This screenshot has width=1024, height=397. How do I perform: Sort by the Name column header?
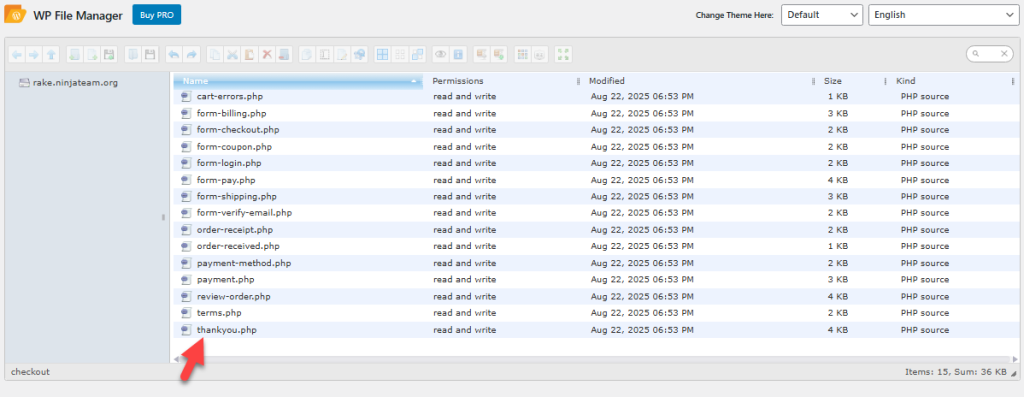297,81
